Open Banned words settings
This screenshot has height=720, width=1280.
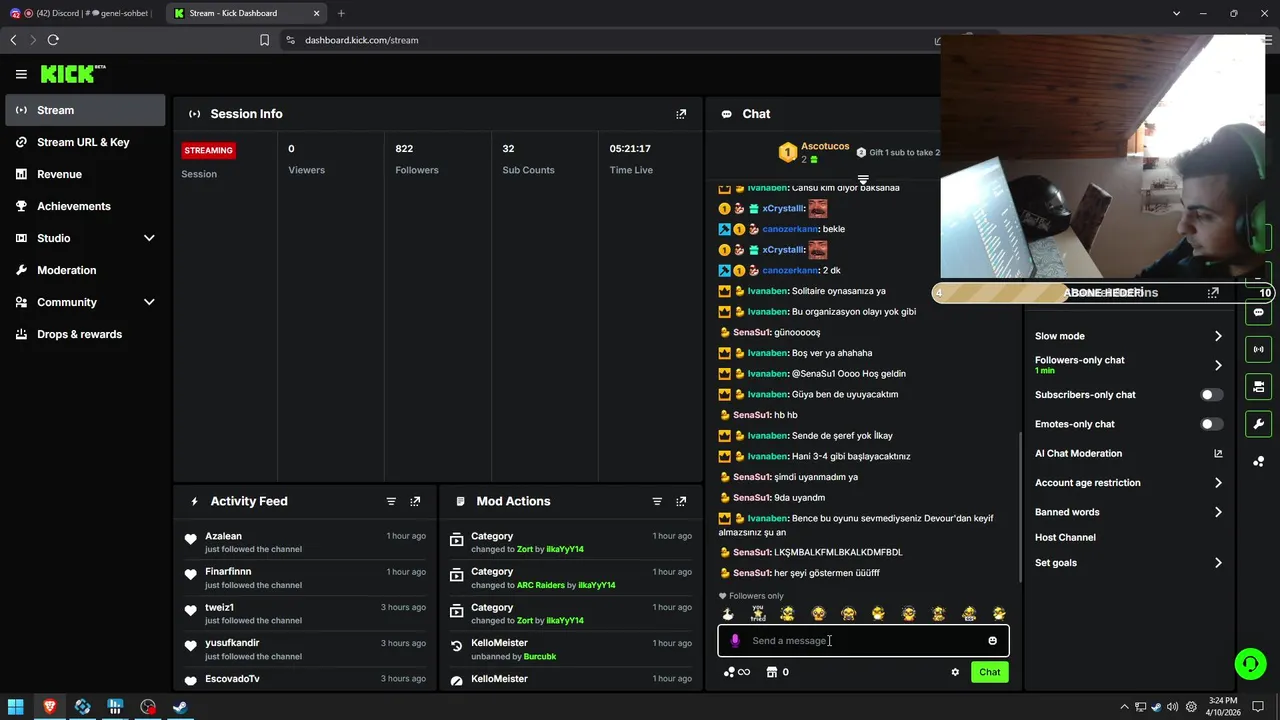pos(1129,512)
